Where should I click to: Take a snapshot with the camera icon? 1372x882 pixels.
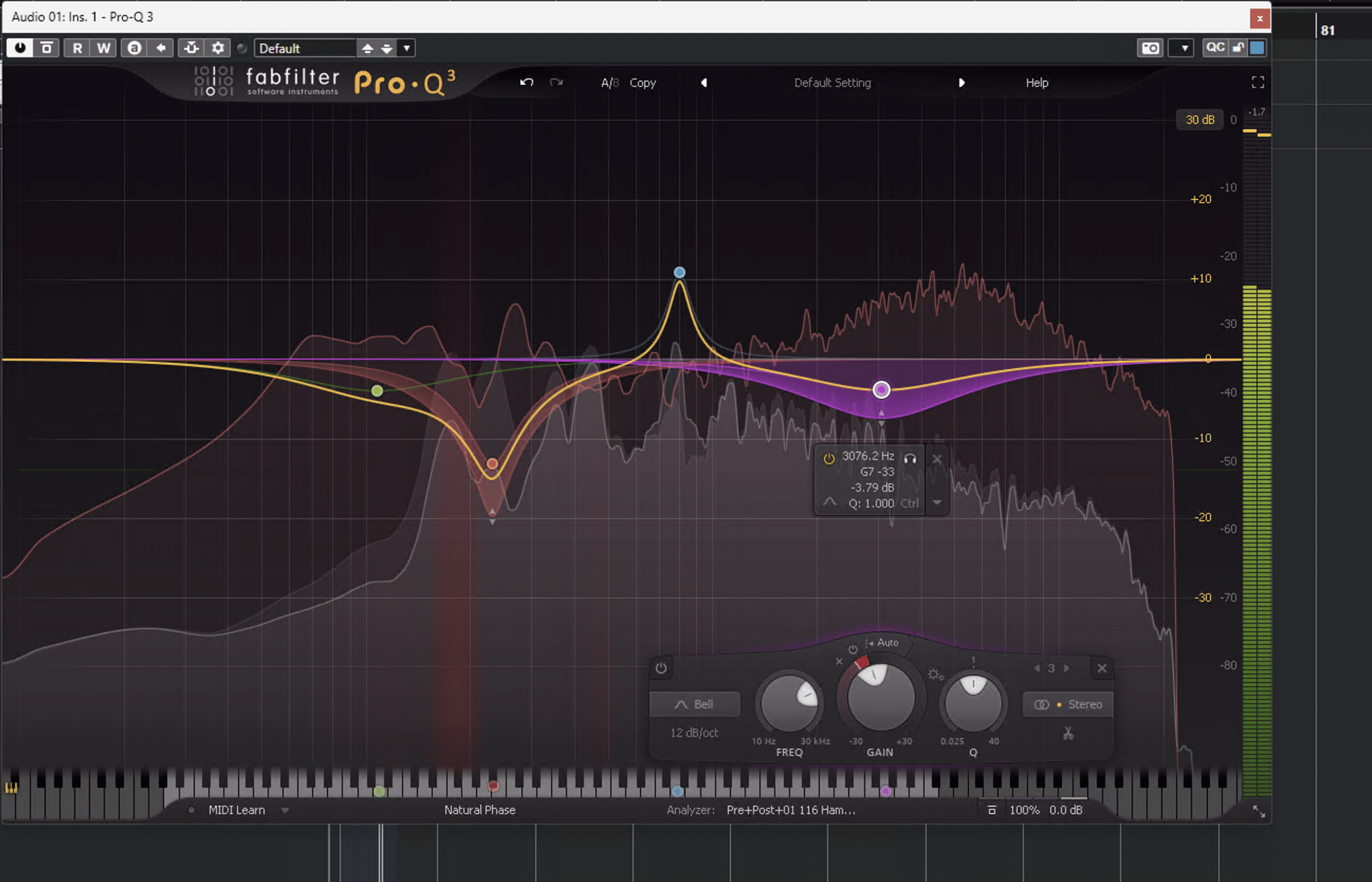tap(1150, 48)
